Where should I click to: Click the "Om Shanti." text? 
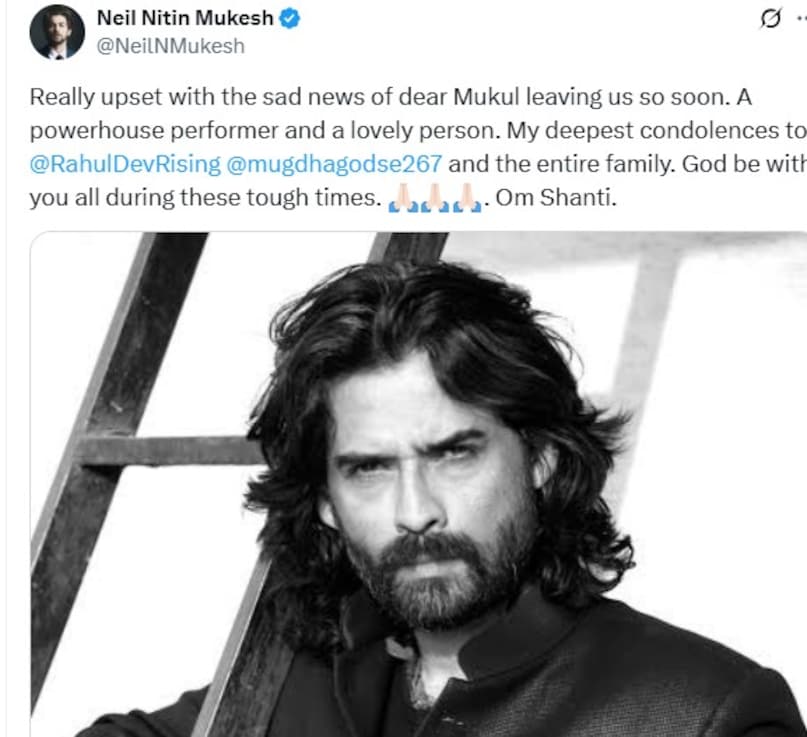tap(556, 198)
